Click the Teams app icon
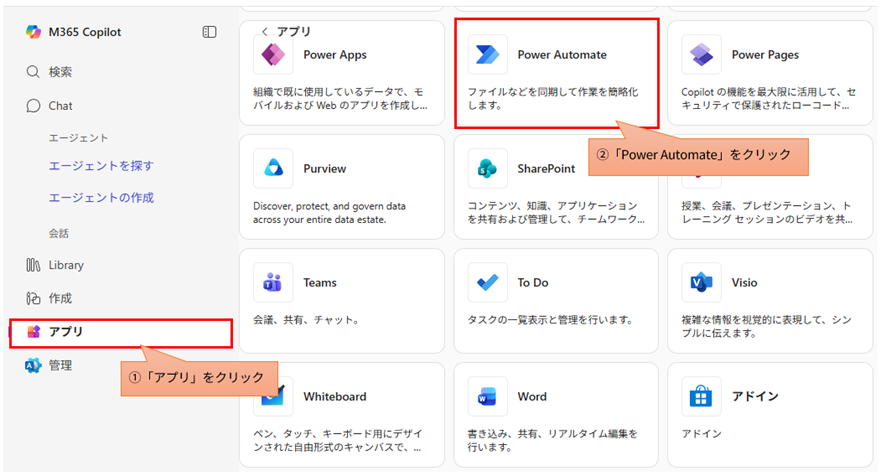 pyautogui.click(x=273, y=282)
